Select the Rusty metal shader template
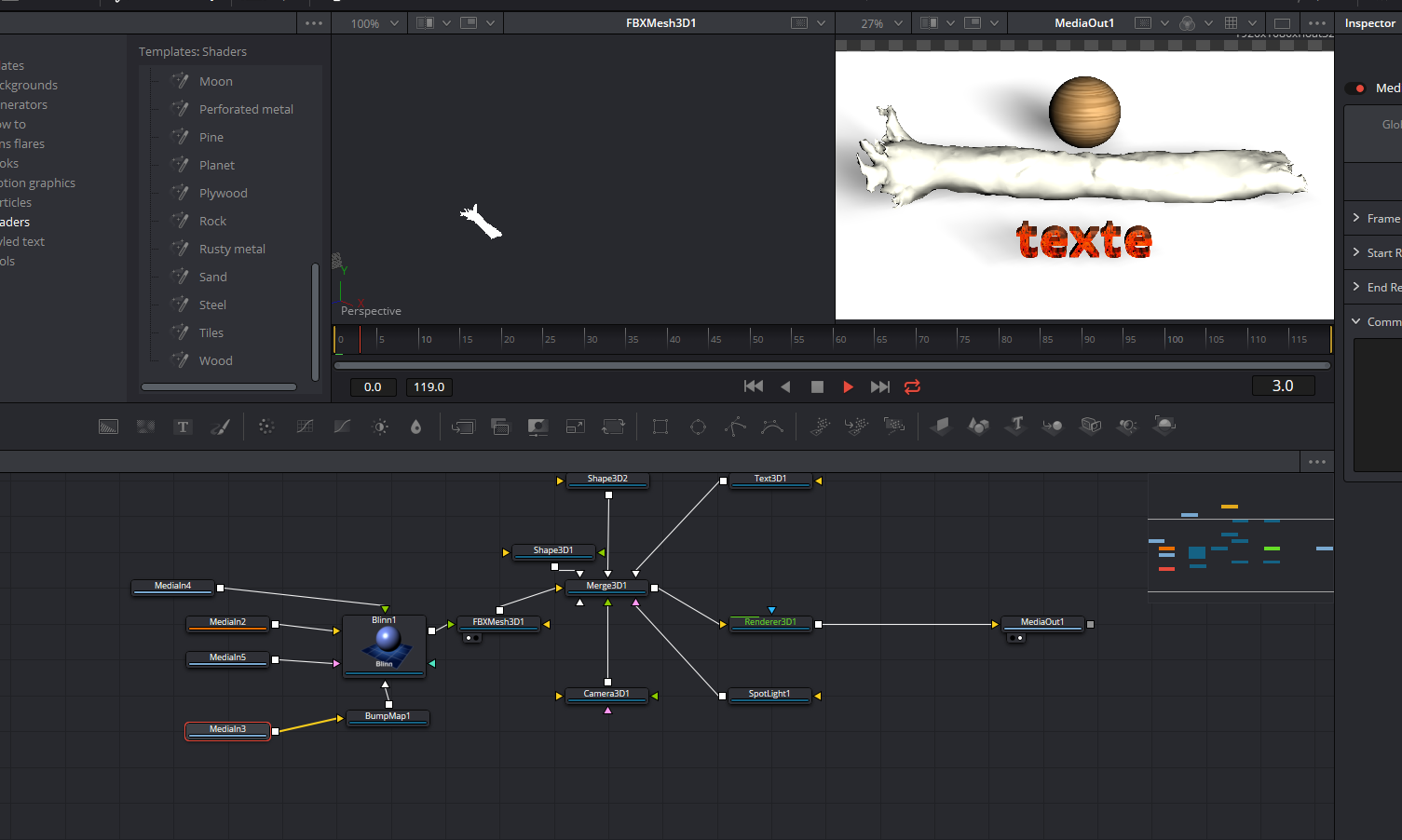 232,249
